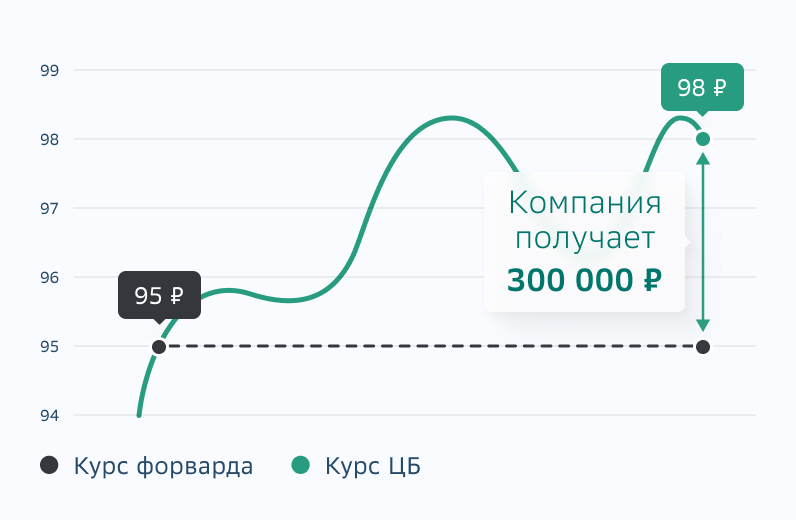Click the bottom start of the green curve

(139, 413)
